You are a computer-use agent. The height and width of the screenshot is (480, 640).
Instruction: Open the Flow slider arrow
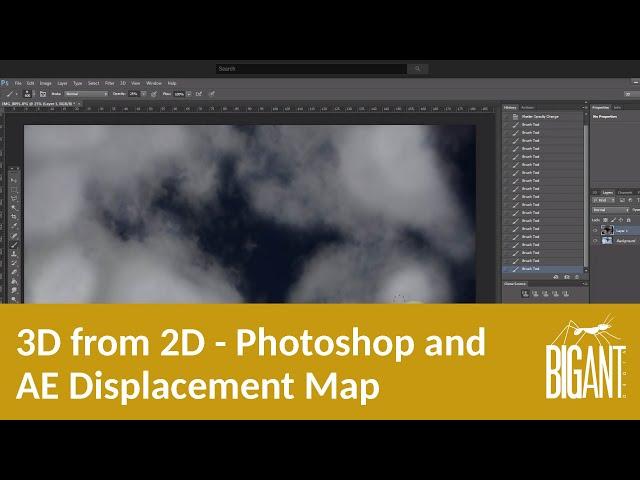click(189, 94)
